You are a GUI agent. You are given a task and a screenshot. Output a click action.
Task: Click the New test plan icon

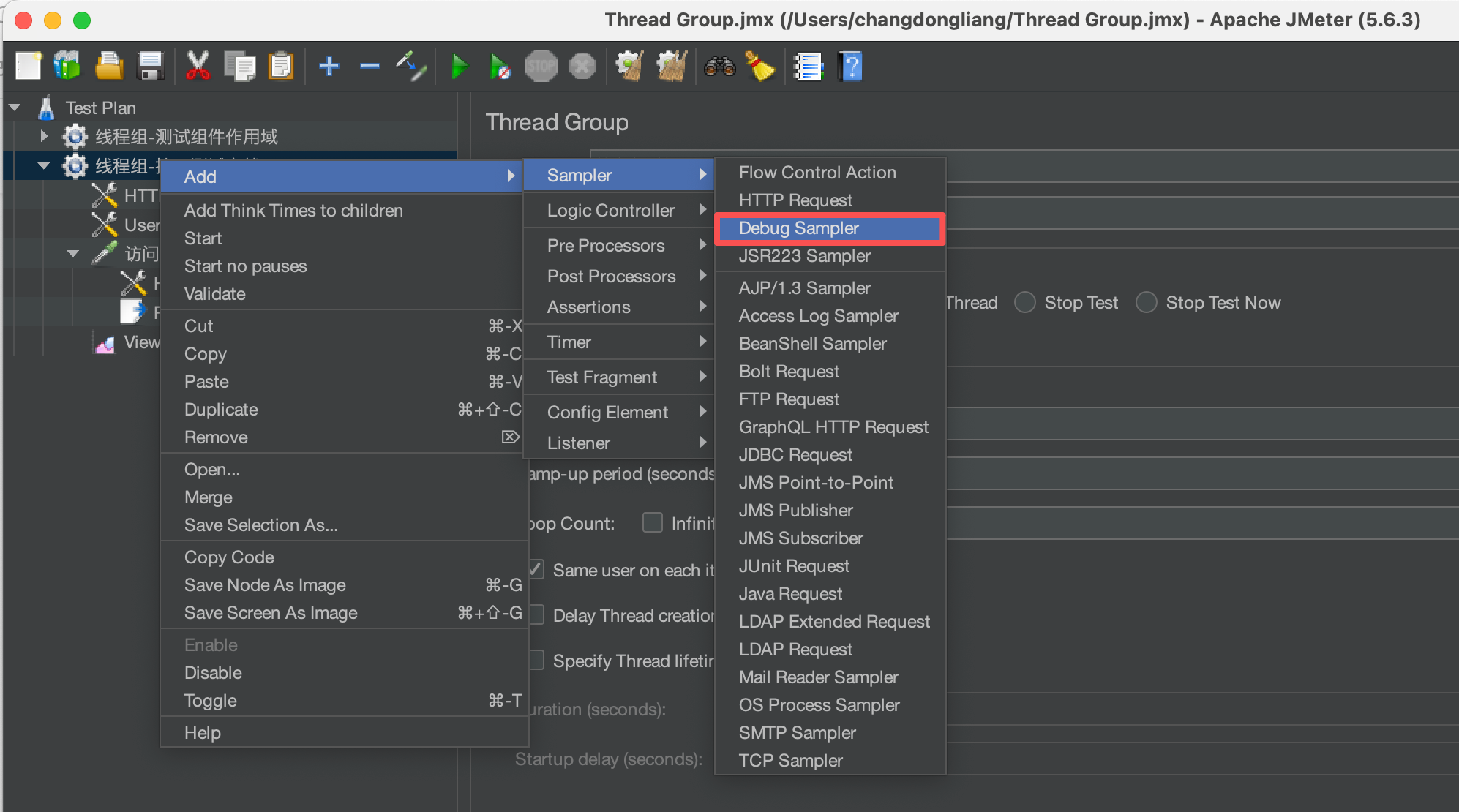click(x=28, y=67)
